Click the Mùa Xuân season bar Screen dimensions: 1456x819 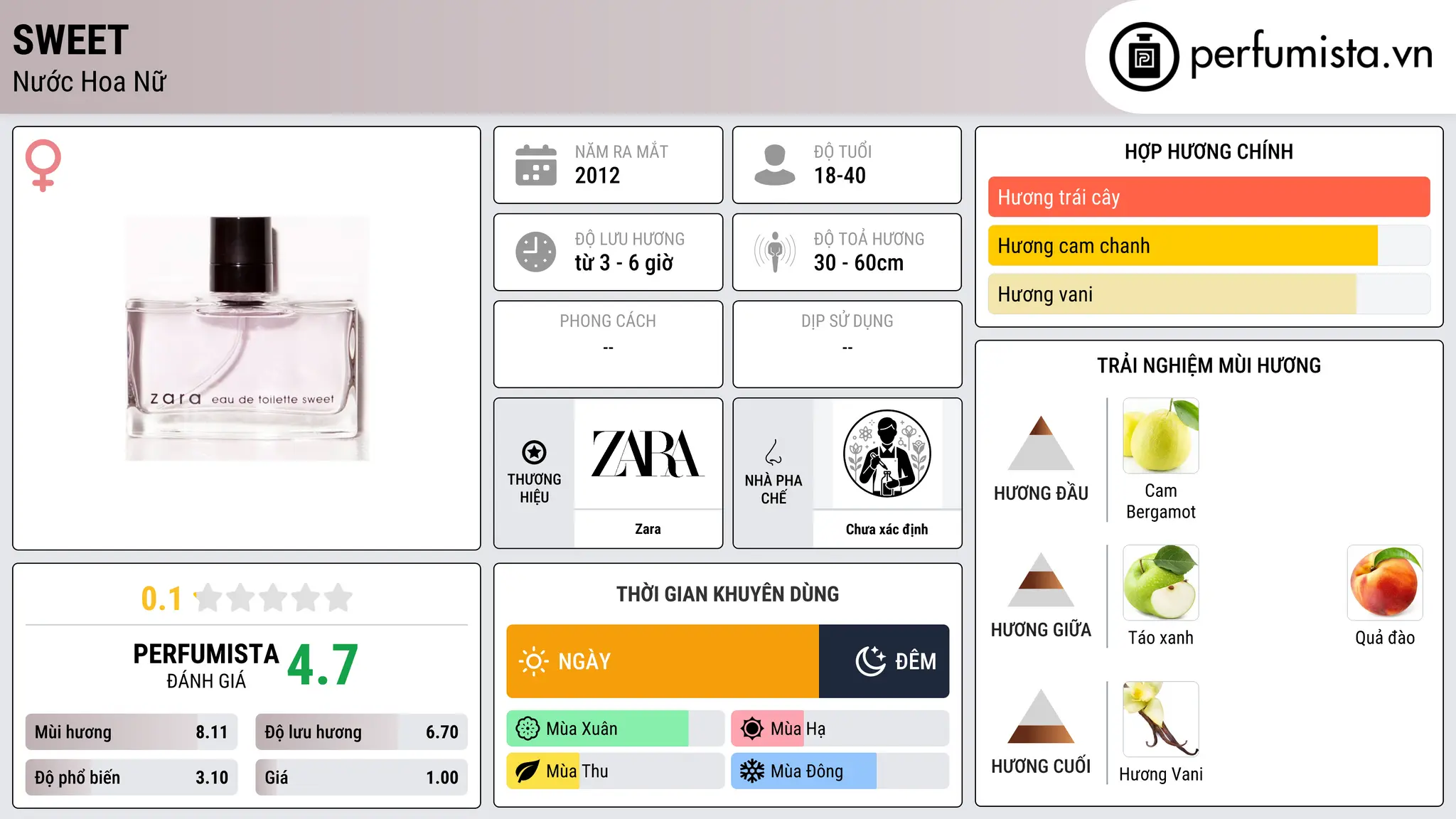click(615, 729)
